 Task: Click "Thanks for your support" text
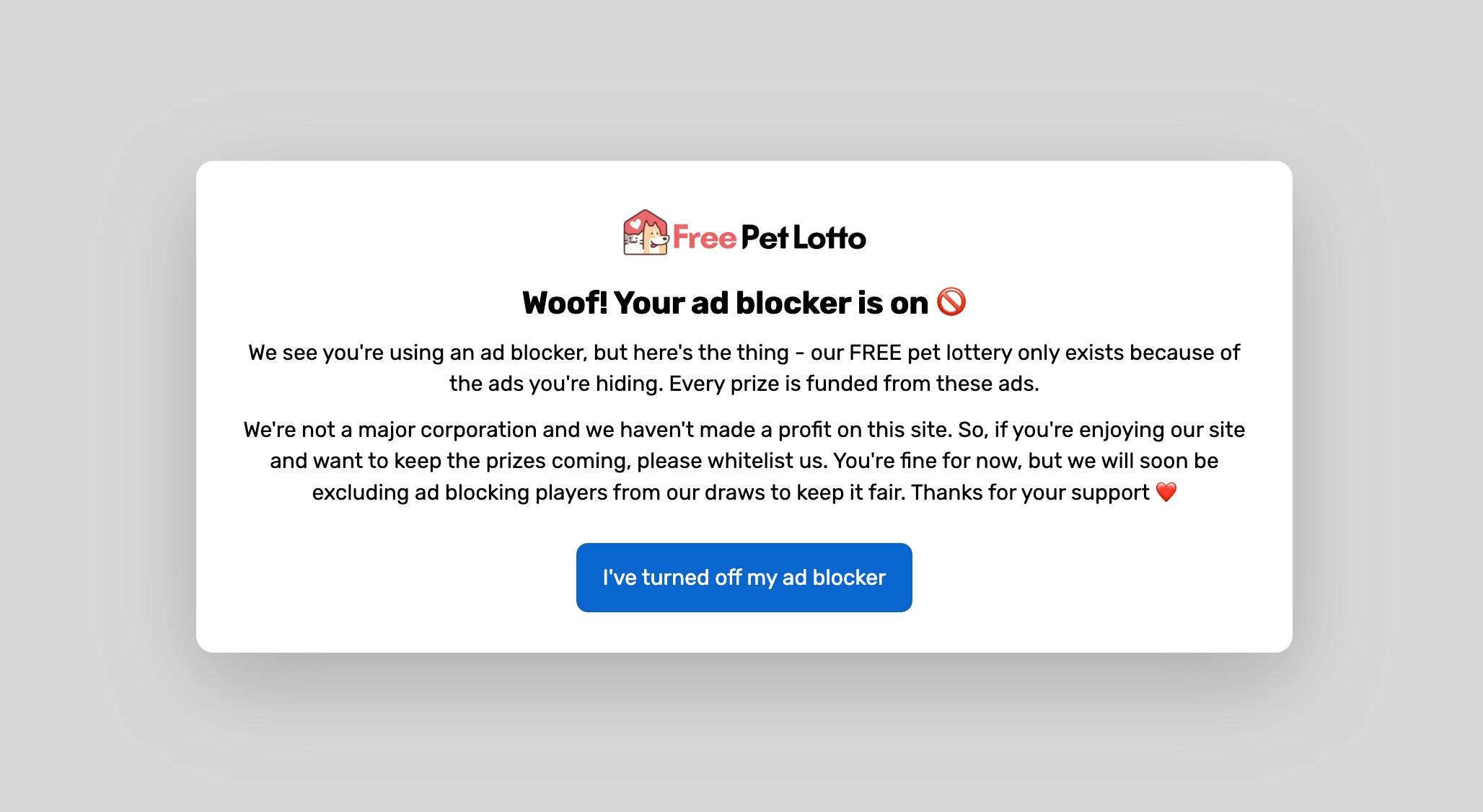click(1029, 493)
